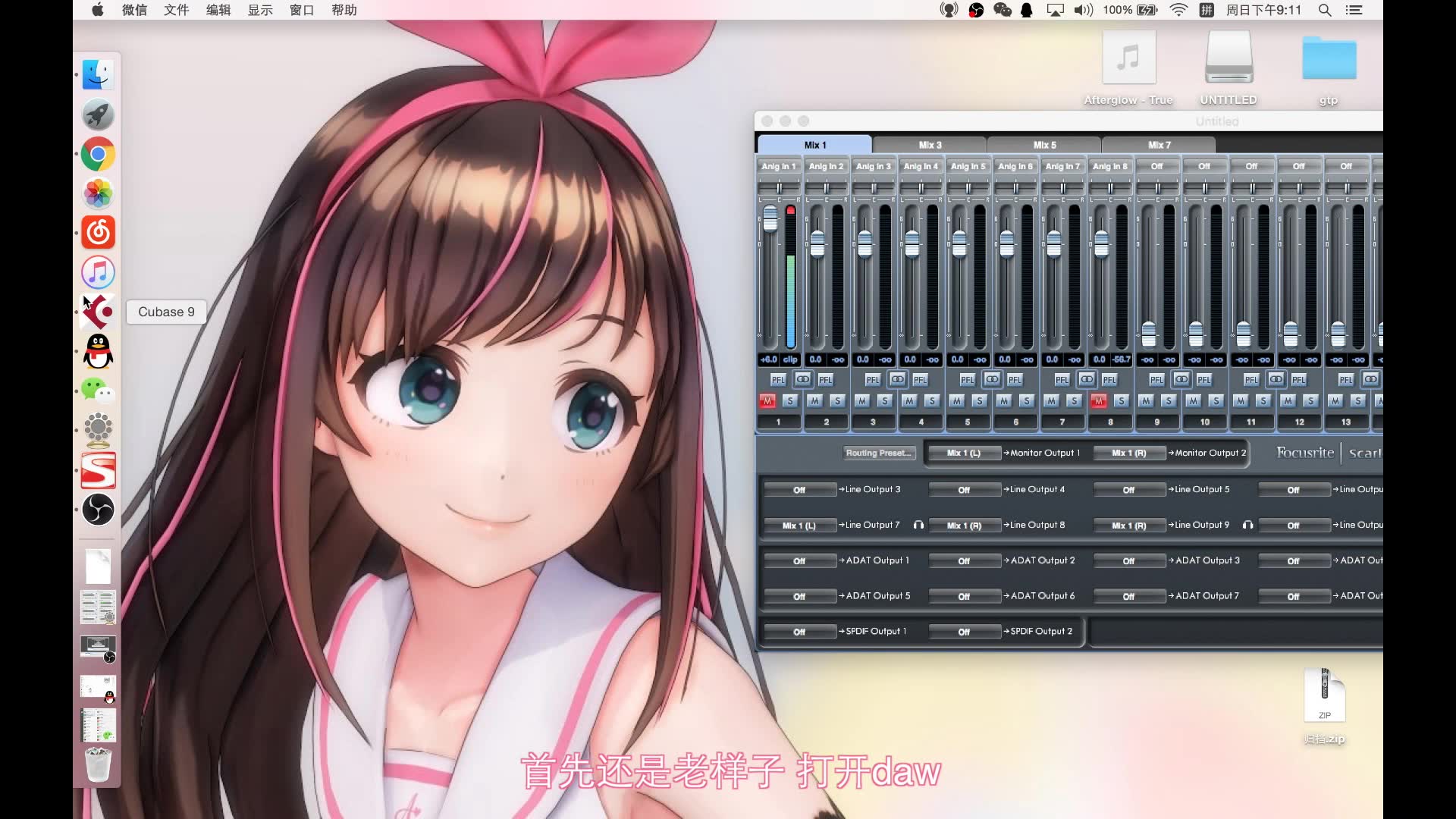This screenshot has width=1456, height=819.
Task: Select the Mix 1 tab
Action: 815,144
